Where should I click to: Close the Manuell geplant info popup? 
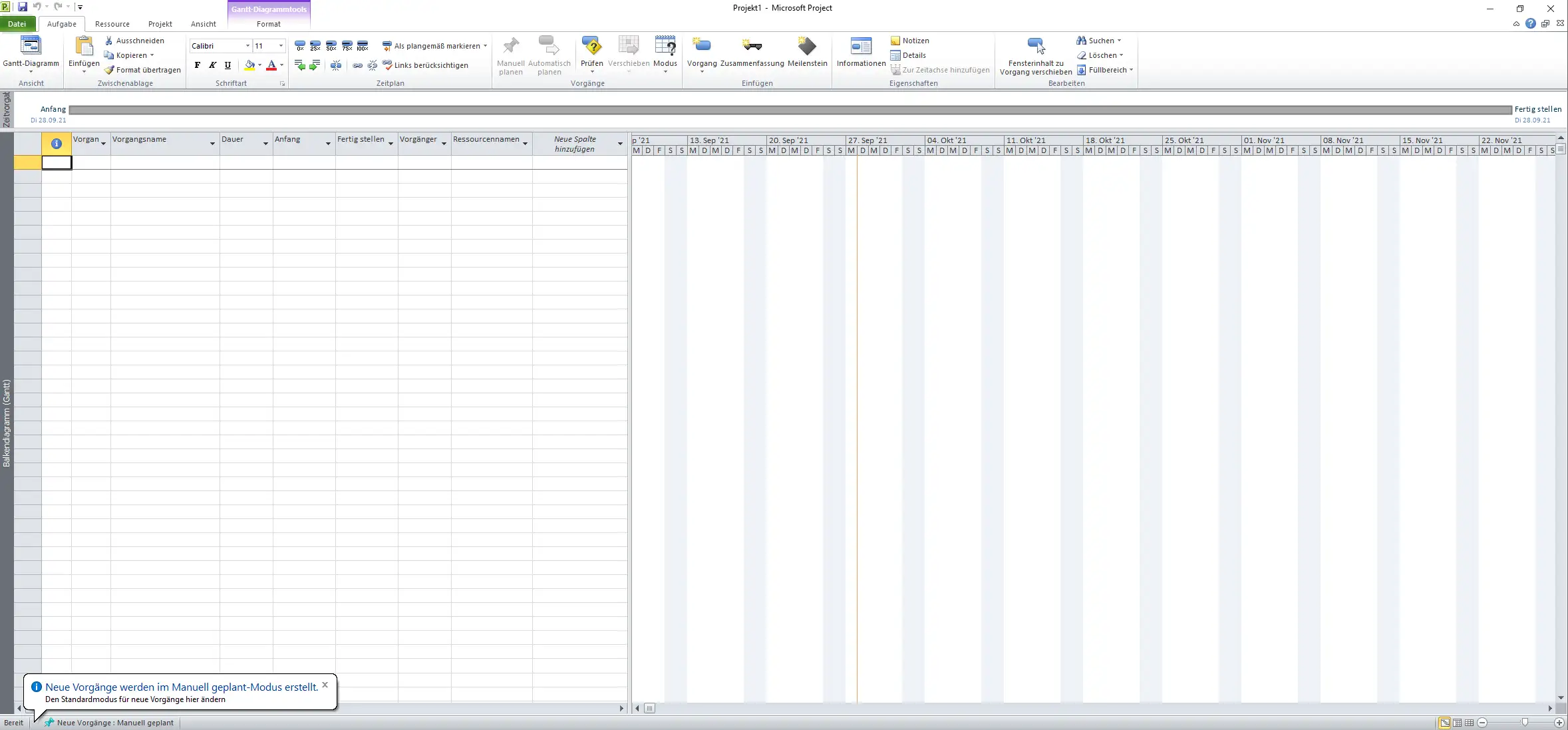[x=325, y=685]
